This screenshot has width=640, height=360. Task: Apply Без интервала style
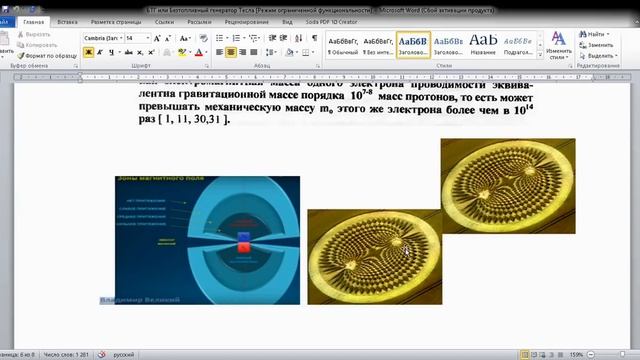(x=378, y=45)
